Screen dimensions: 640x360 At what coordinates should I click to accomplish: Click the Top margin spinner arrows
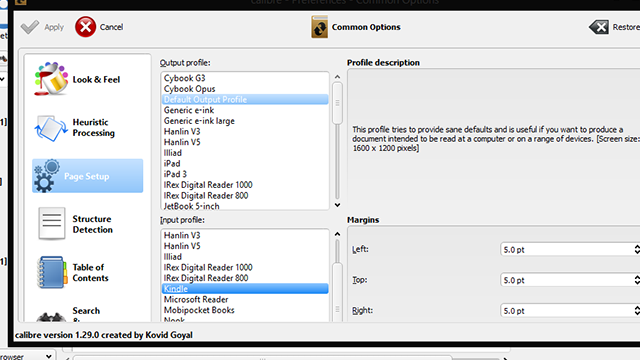tap(637, 280)
